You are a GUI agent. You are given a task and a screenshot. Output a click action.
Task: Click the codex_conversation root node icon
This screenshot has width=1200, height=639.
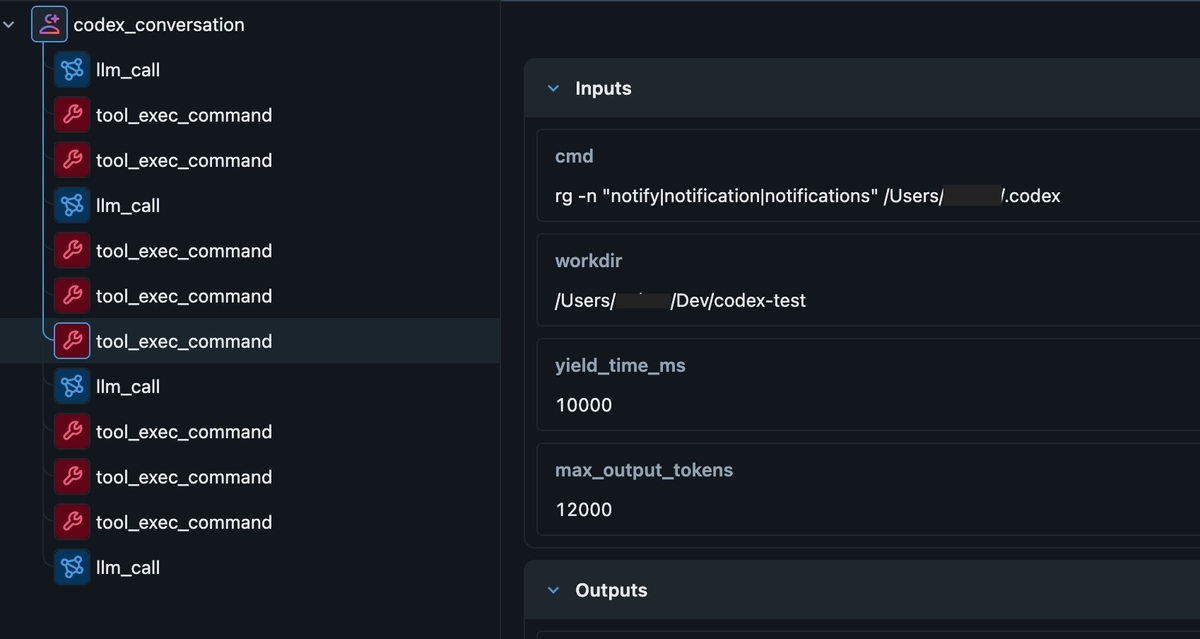point(49,24)
